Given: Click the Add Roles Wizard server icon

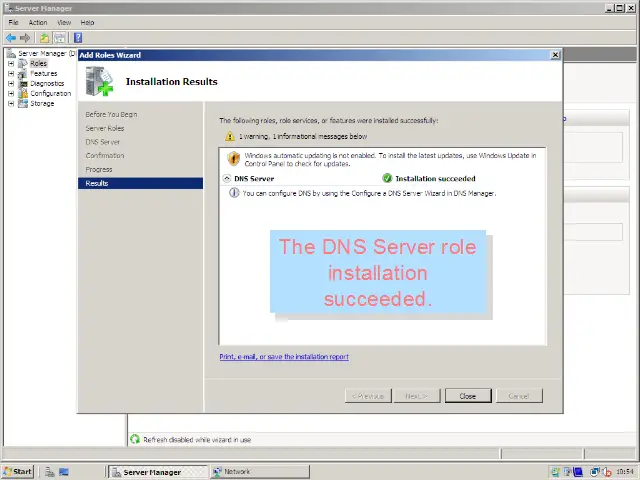Looking at the screenshot, I should click(x=99, y=81).
